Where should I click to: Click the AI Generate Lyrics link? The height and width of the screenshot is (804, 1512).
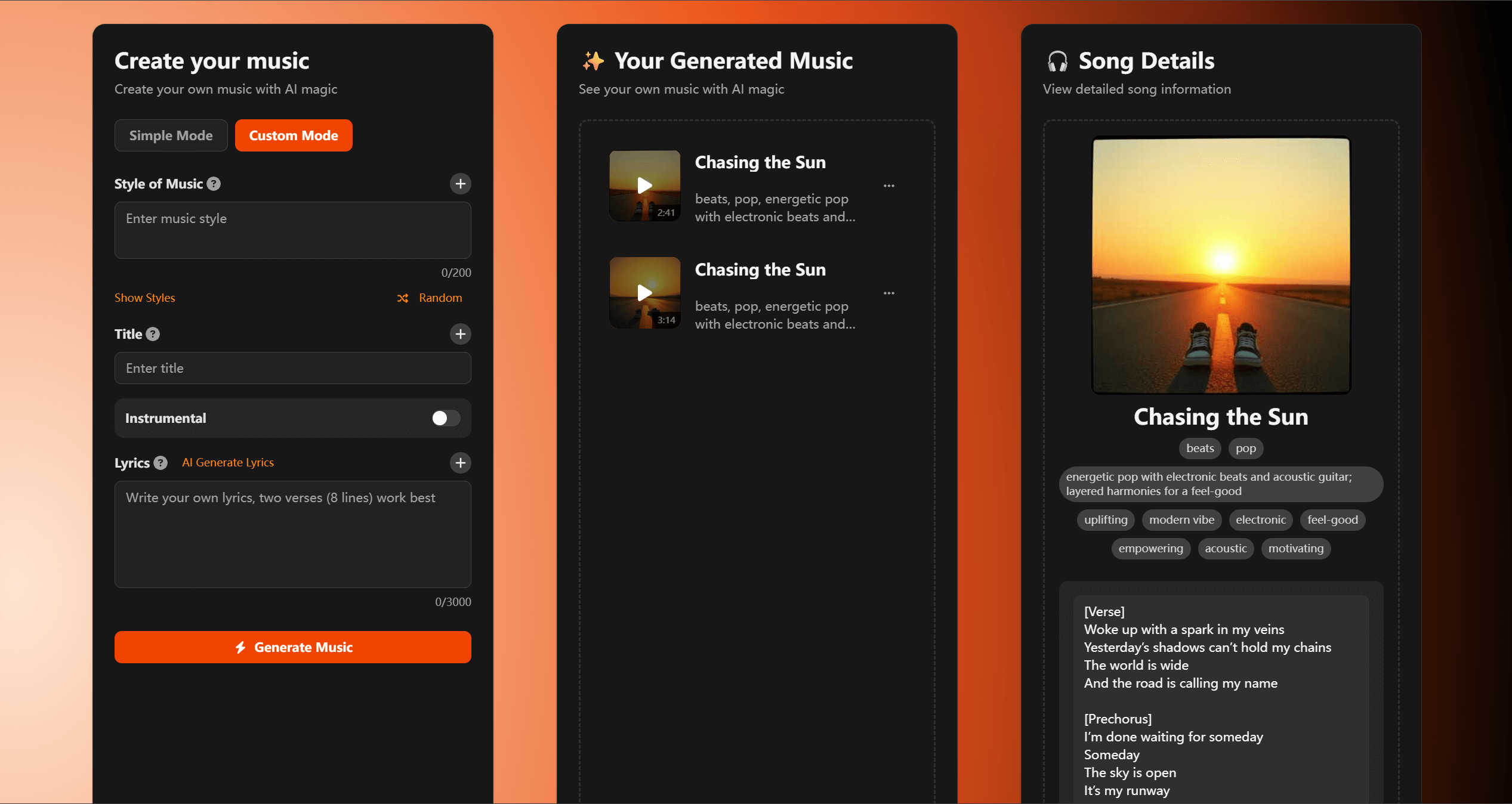click(x=227, y=462)
